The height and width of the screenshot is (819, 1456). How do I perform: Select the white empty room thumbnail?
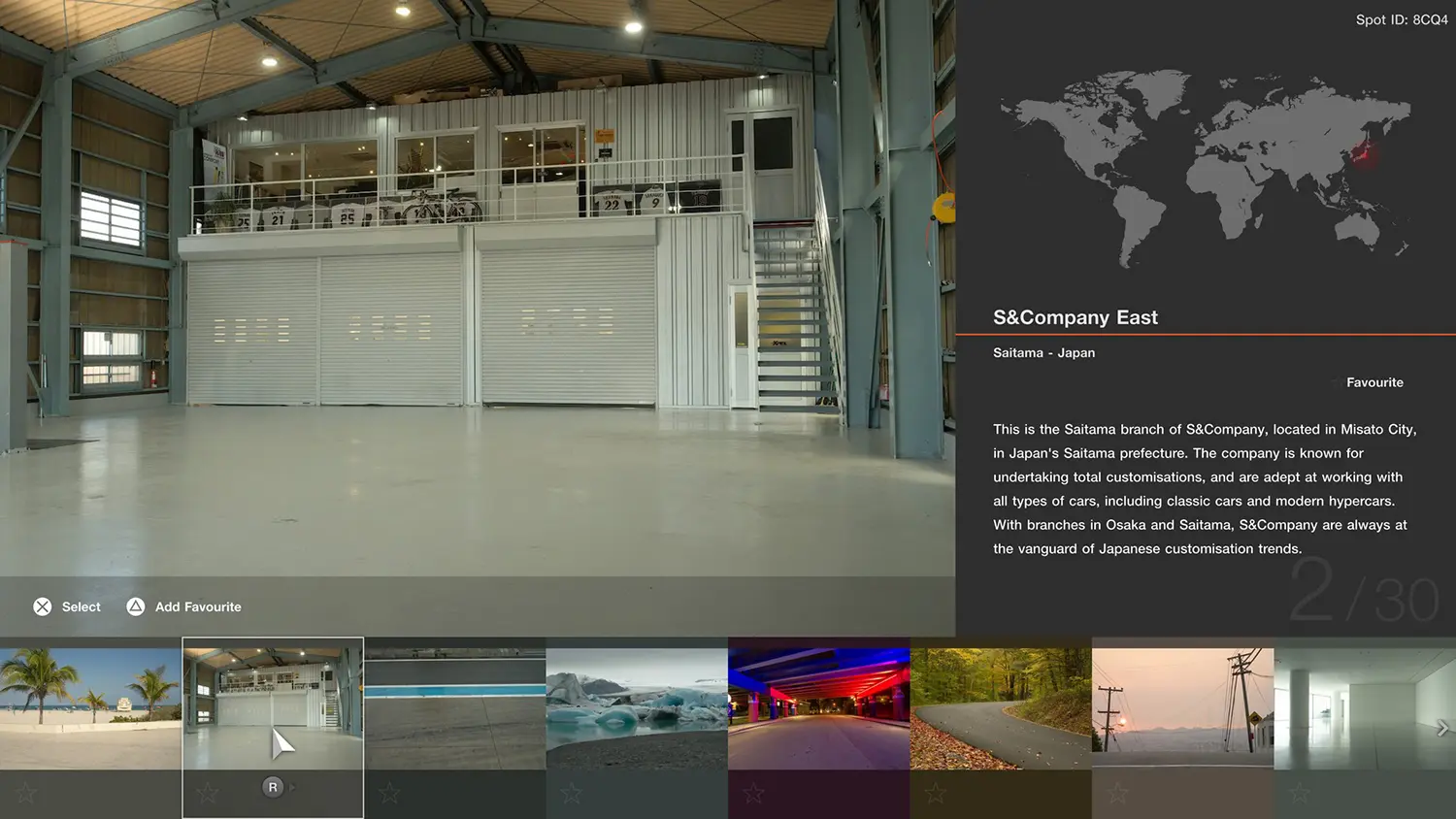coord(1365,709)
